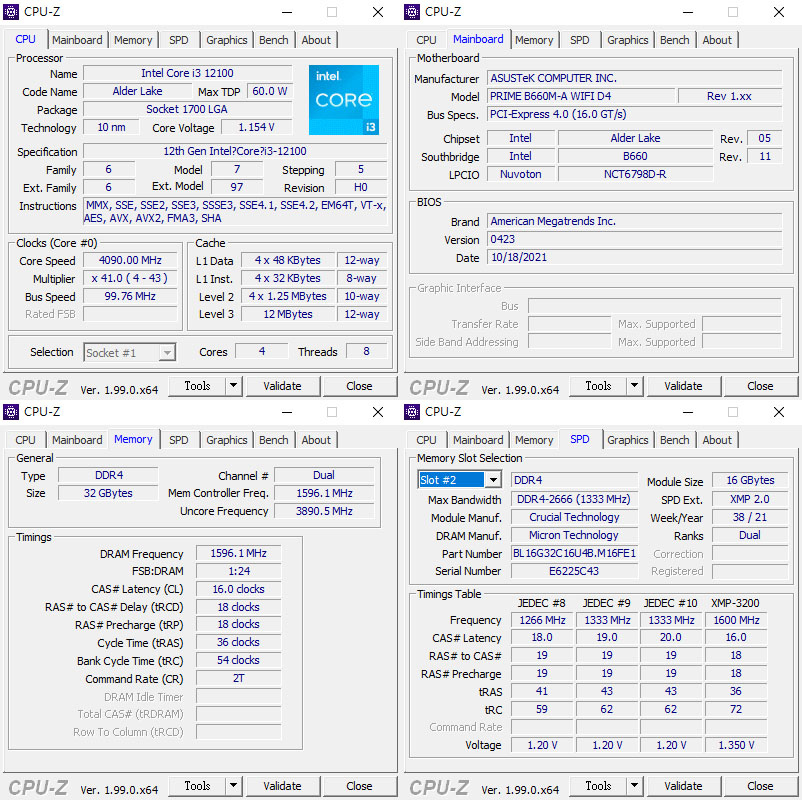802x800 pixels.
Task: Click Max Bandwidth DDR4-2666 field
Action: click(574, 499)
